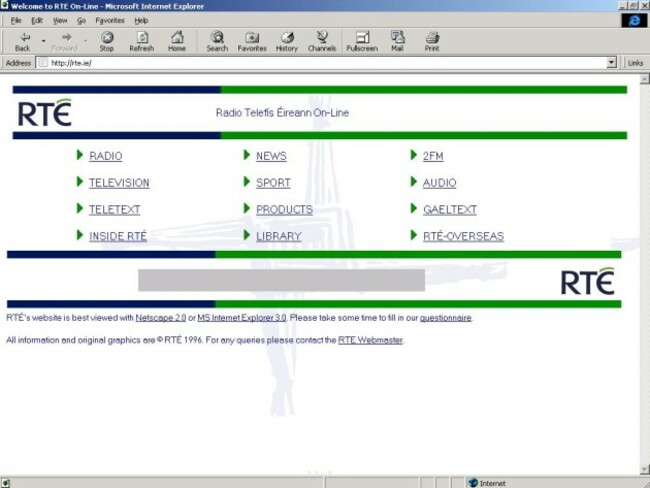
Task: Click the RTÉ logo at lower right
Action: tap(588, 282)
